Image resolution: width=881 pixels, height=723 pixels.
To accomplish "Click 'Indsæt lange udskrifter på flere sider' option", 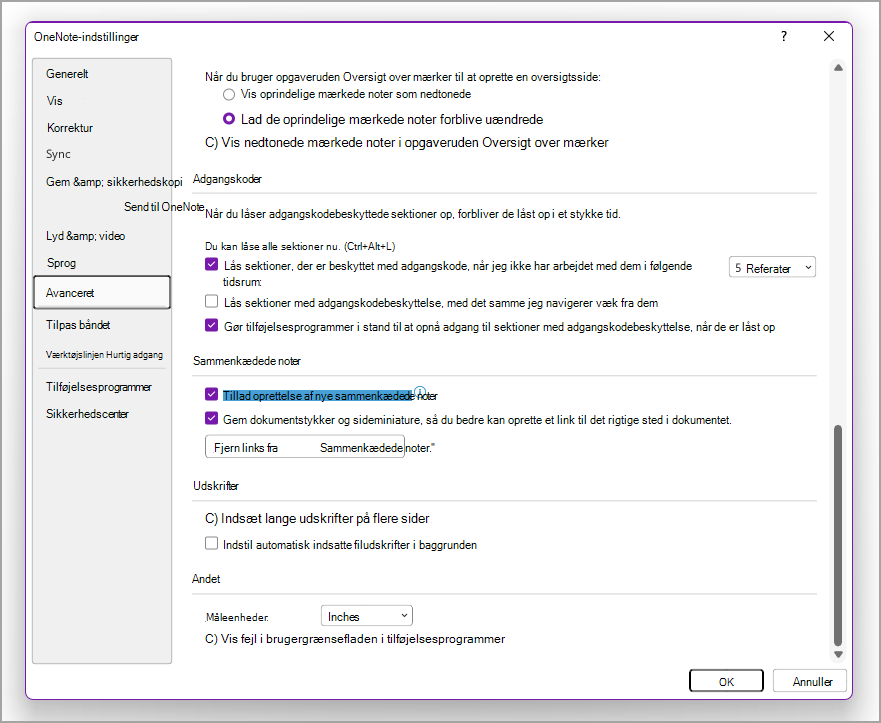I will (317, 519).
